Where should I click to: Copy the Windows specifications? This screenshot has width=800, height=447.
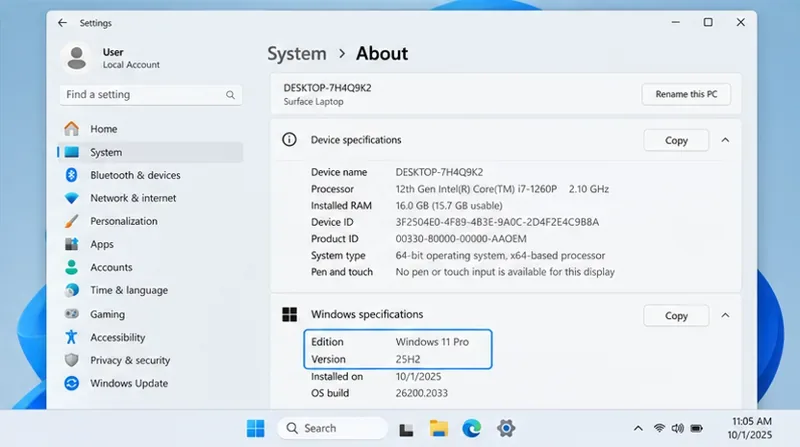tap(676, 316)
